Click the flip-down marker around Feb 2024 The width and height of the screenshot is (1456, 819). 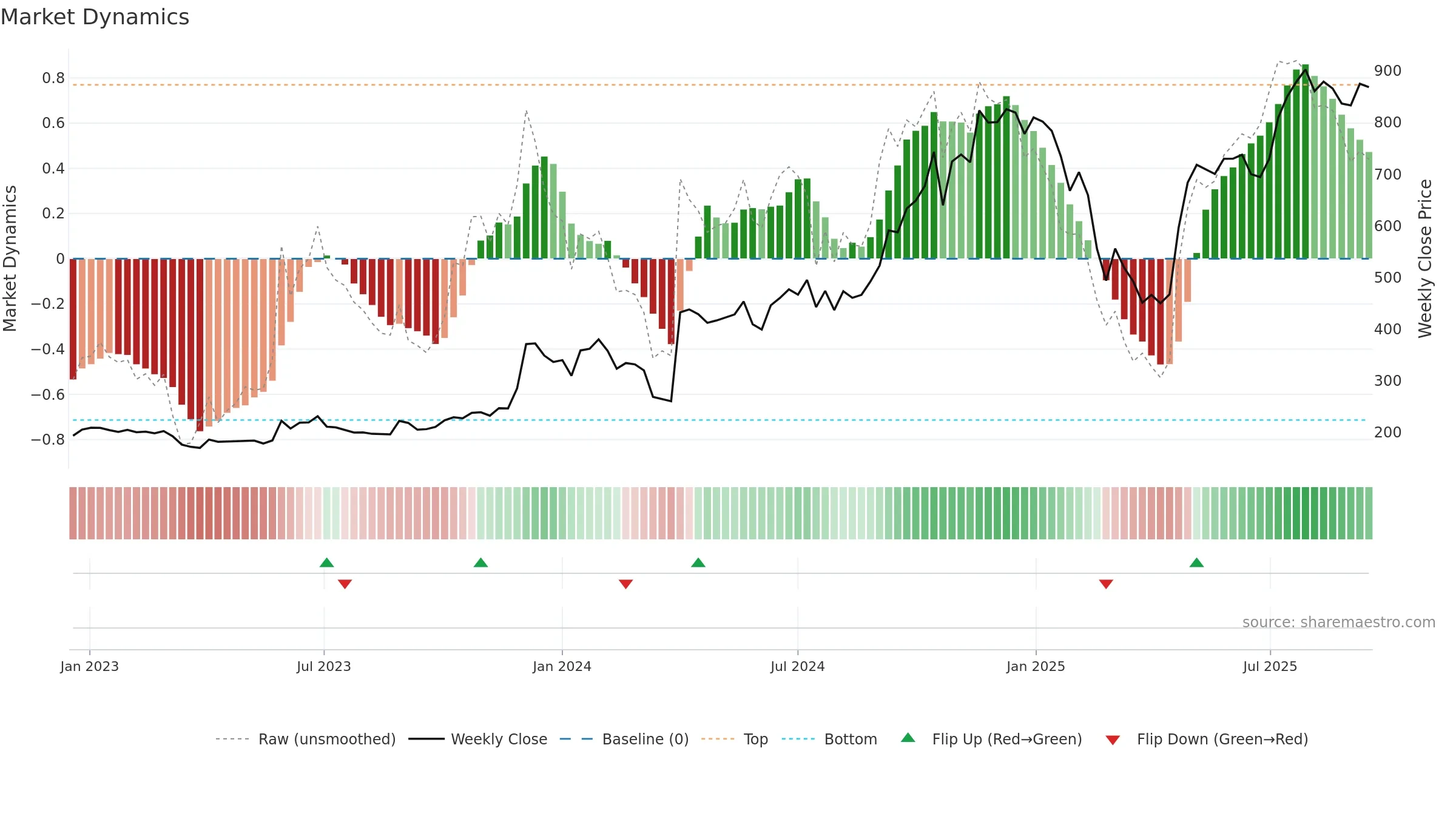pos(625,584)
